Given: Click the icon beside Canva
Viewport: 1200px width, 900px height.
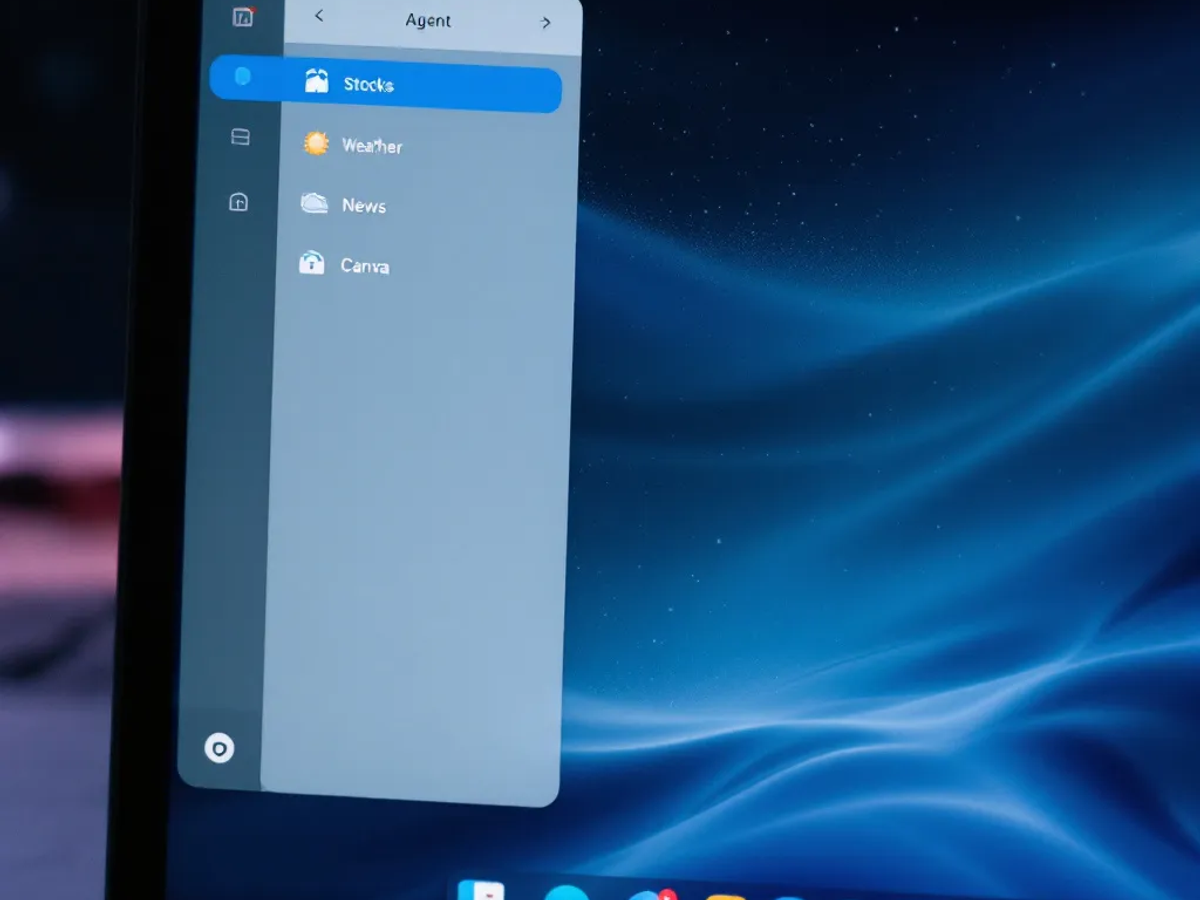Looking at the screenshot, I should (x=312, y=263).
